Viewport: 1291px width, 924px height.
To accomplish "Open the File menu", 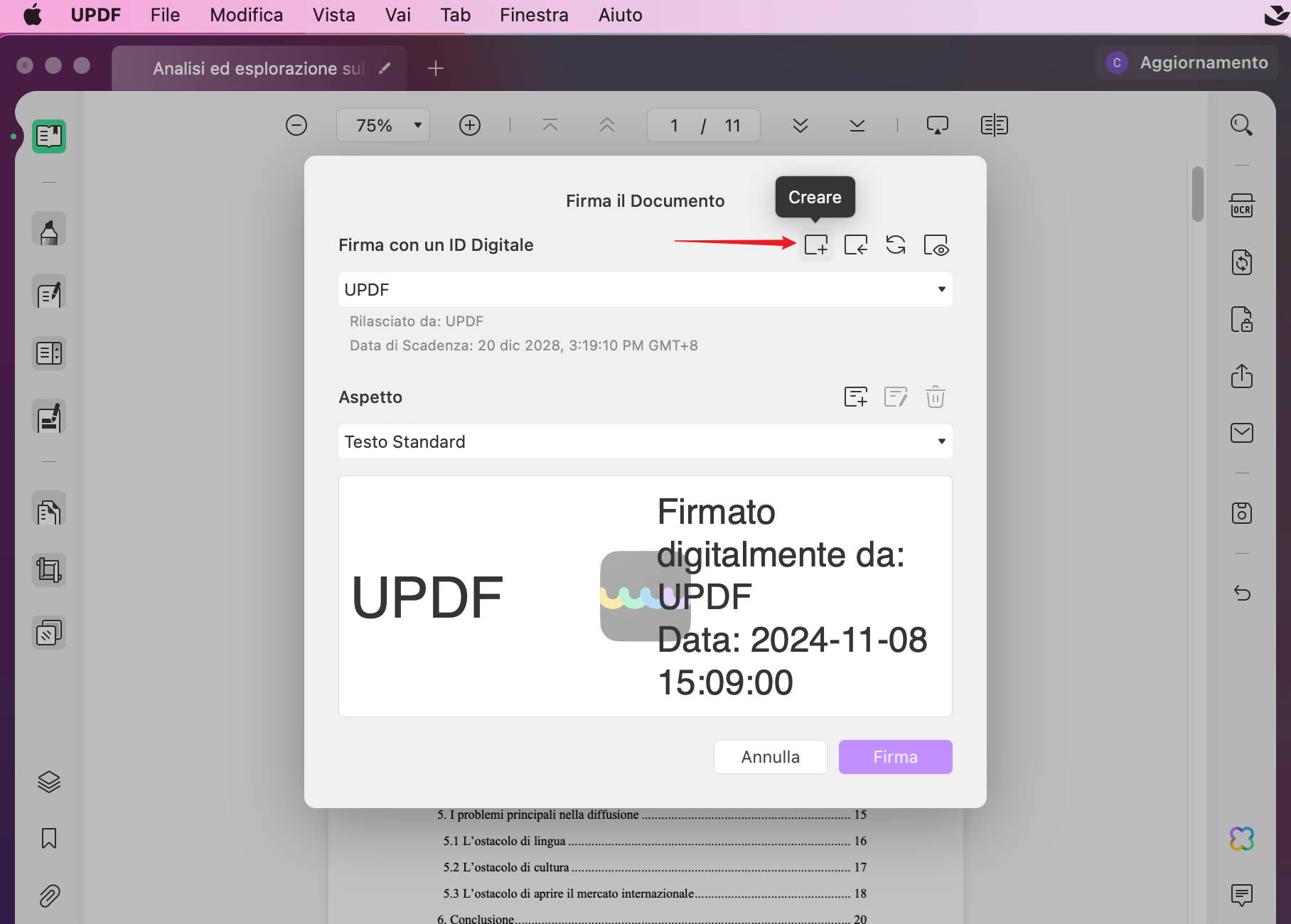I will pos(165,15).
